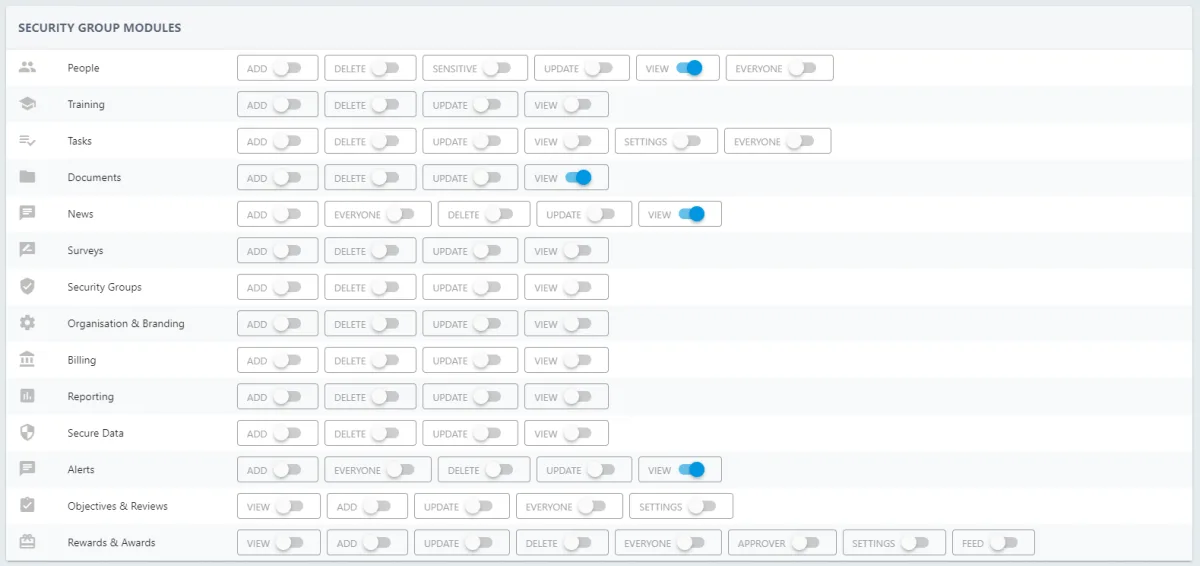Image resolution: width=1200 pixels, height=566 pixels.
Task: Enable the Billing VIEW toggle
Action: point(577,360)
